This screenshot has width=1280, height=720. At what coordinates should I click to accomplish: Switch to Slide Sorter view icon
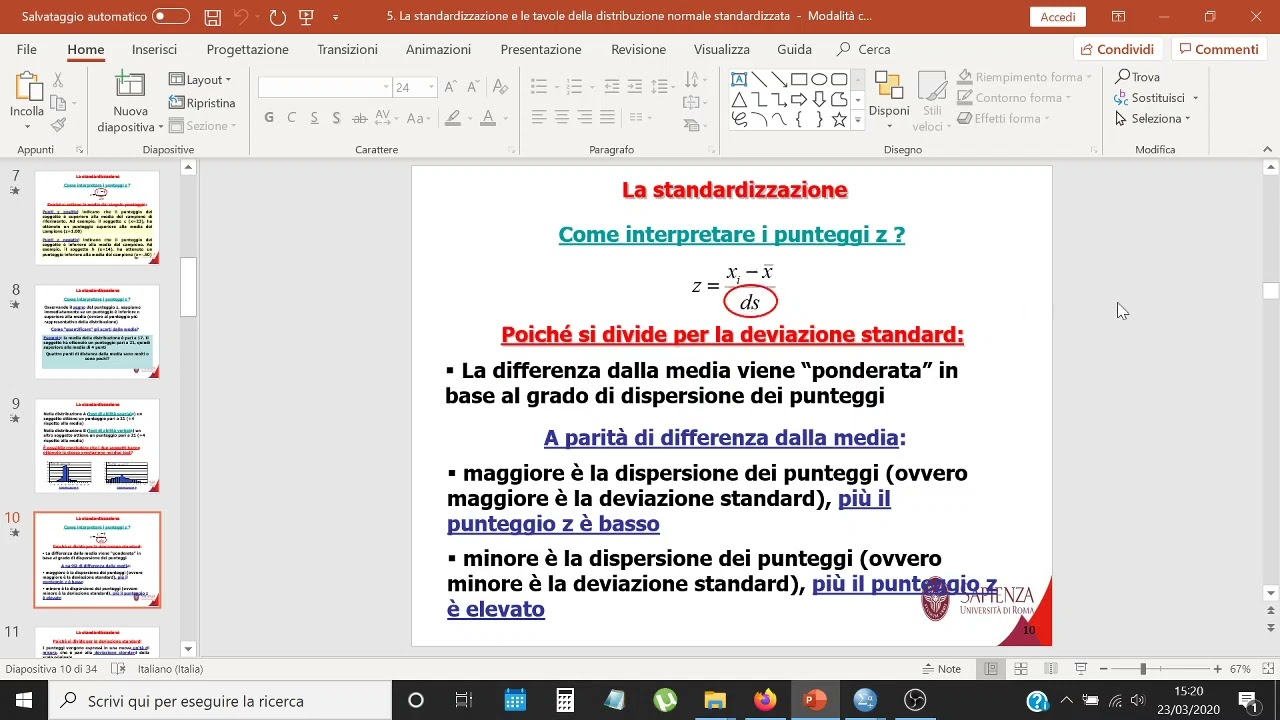coord(1021,669)
